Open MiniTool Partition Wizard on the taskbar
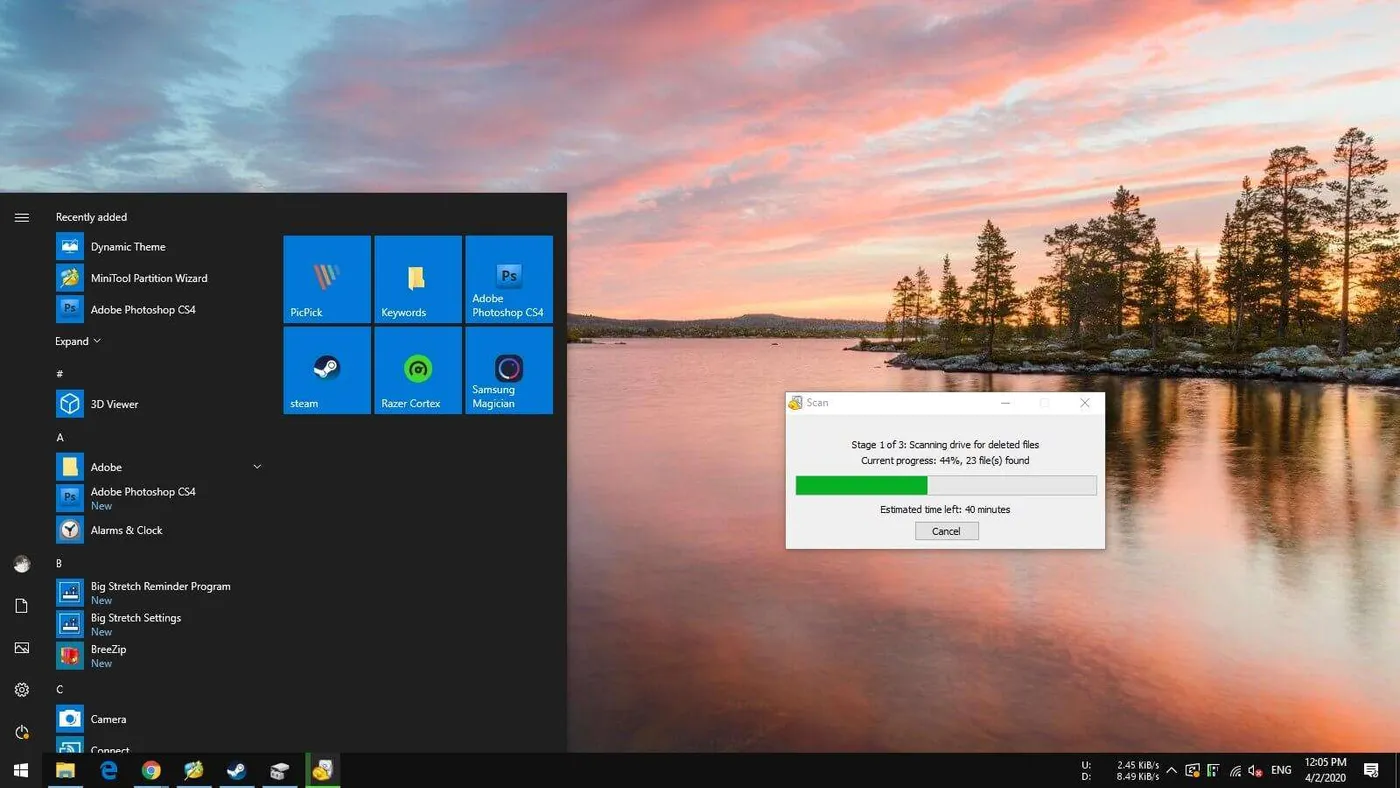 click(194, 770)
